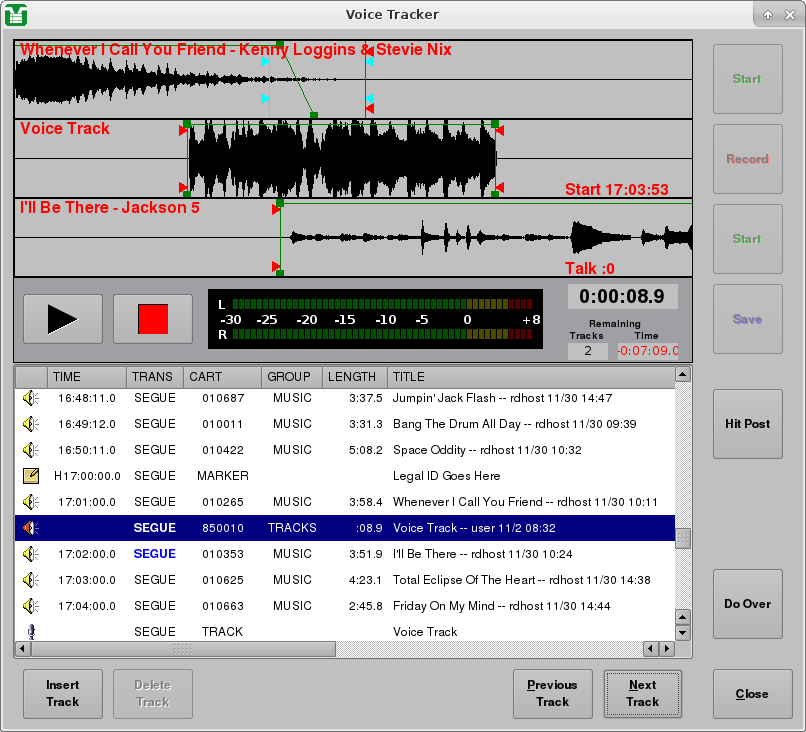Click the speaker icon beside Jumpin' Jack Flash
The width and height of the screenshot is (806, 732).
pos(30,397)
